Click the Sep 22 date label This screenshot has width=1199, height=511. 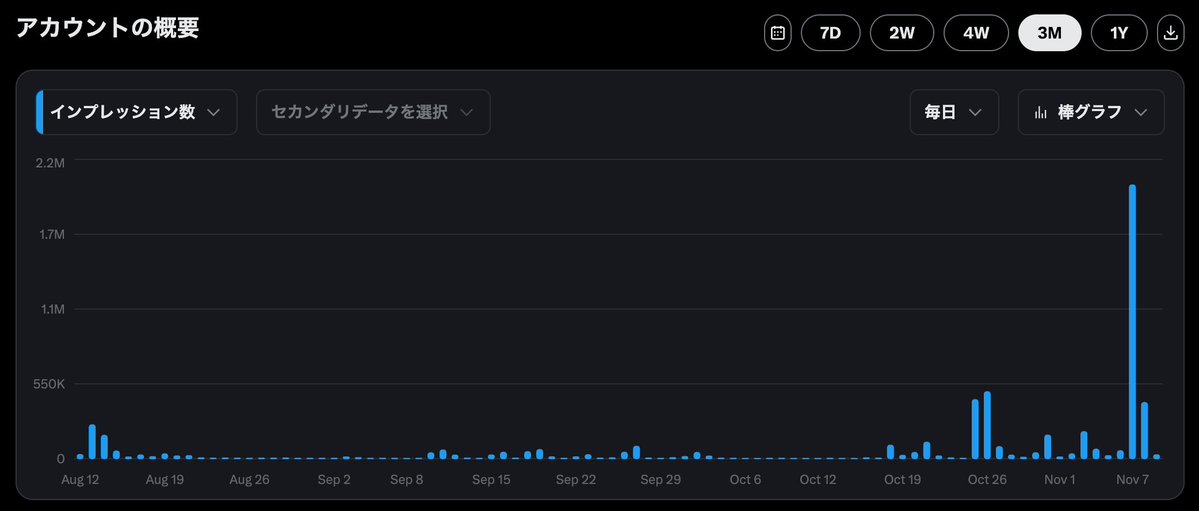(x=576, y=480)
